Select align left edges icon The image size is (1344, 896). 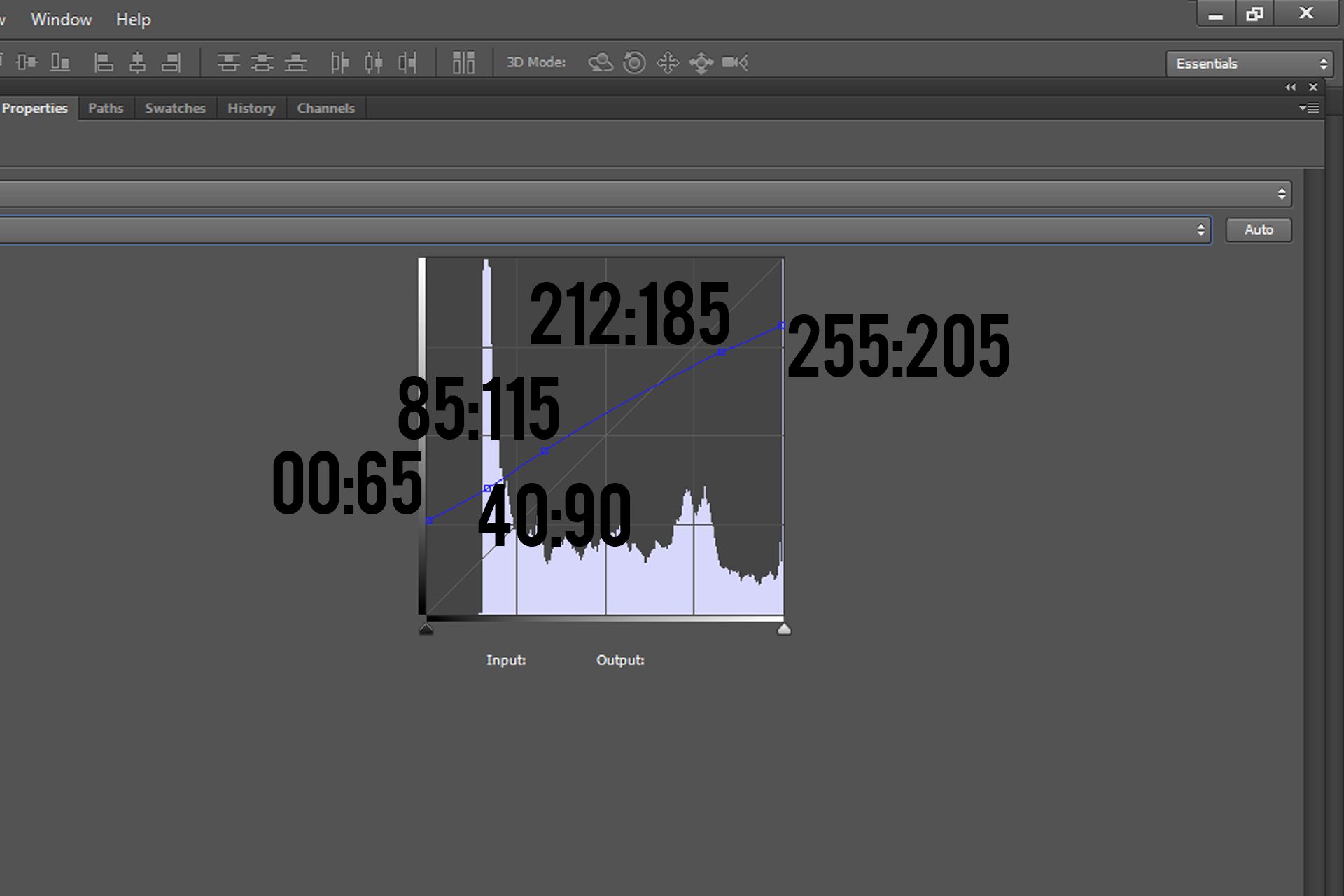(x=104, y=62)
